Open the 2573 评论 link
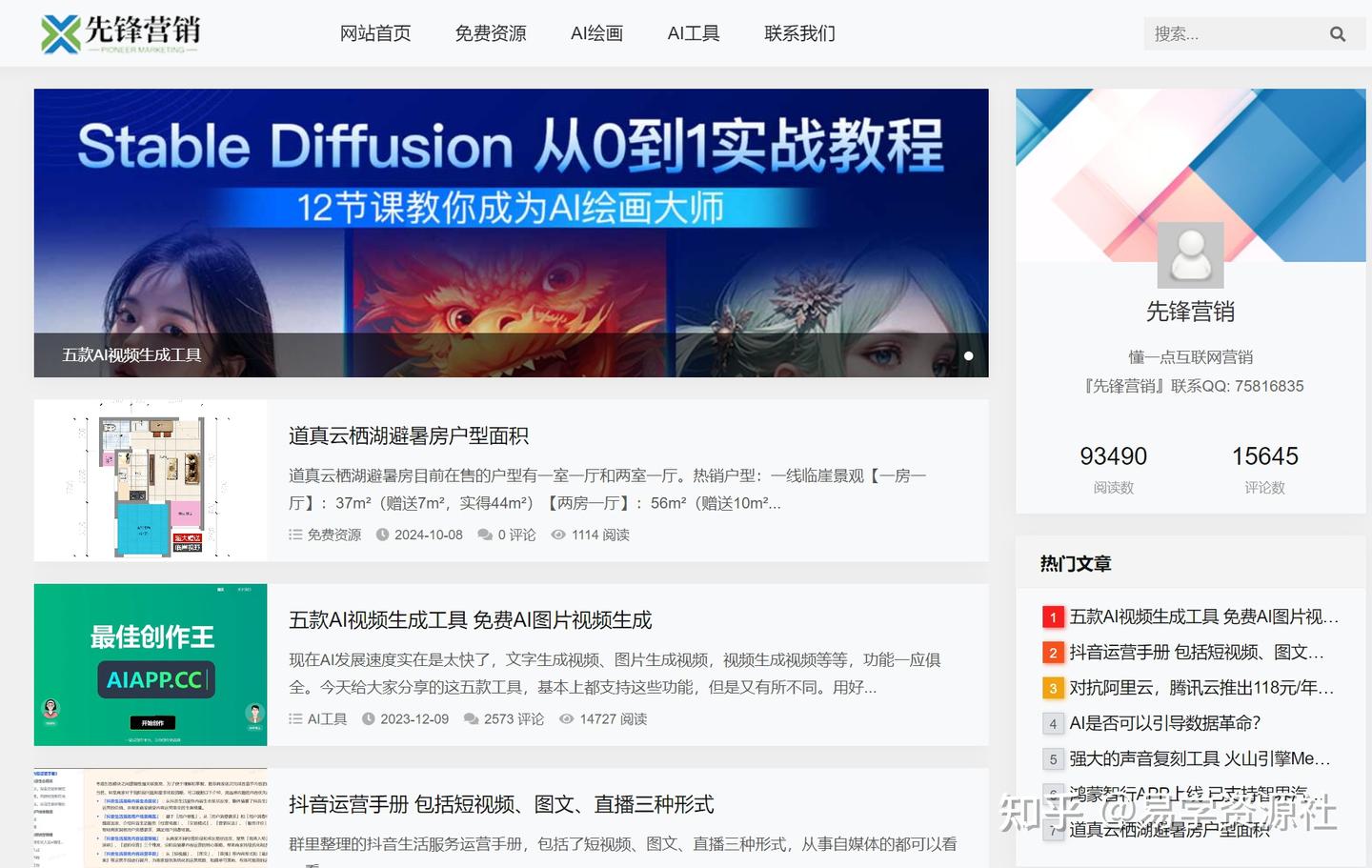The width and height of the screenshot is (1372, 868). pos(514,718)
